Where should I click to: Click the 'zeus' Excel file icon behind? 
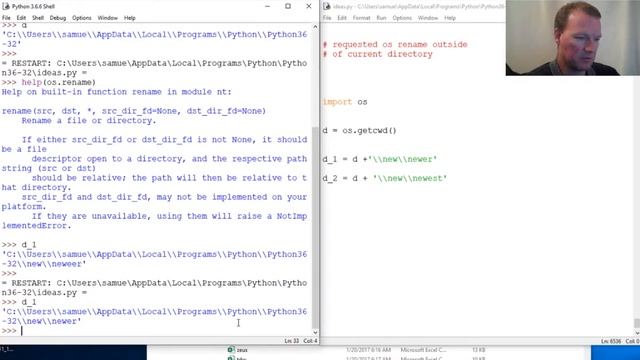pos(231,350)
